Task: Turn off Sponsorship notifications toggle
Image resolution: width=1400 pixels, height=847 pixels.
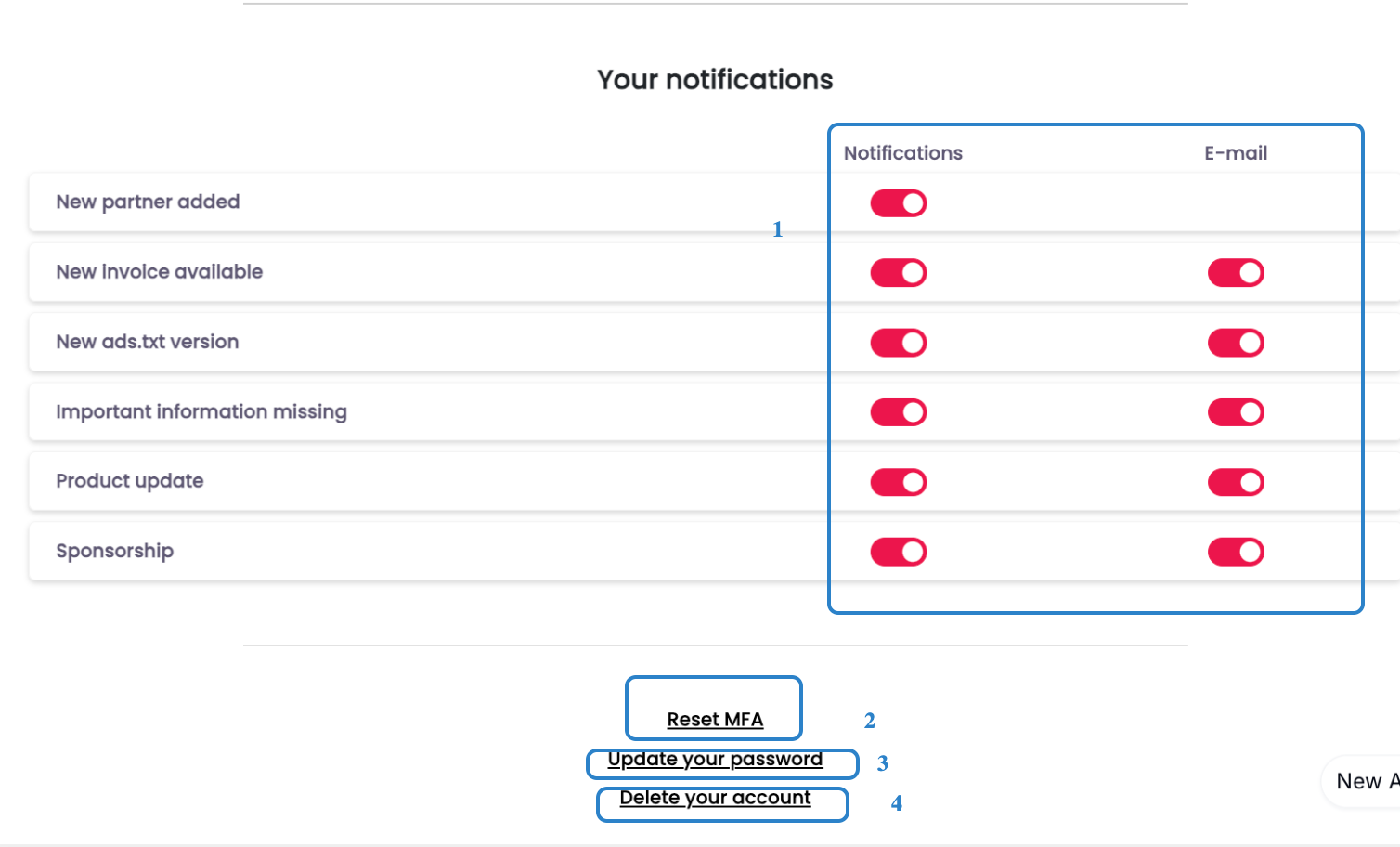Action: [898, 552]
